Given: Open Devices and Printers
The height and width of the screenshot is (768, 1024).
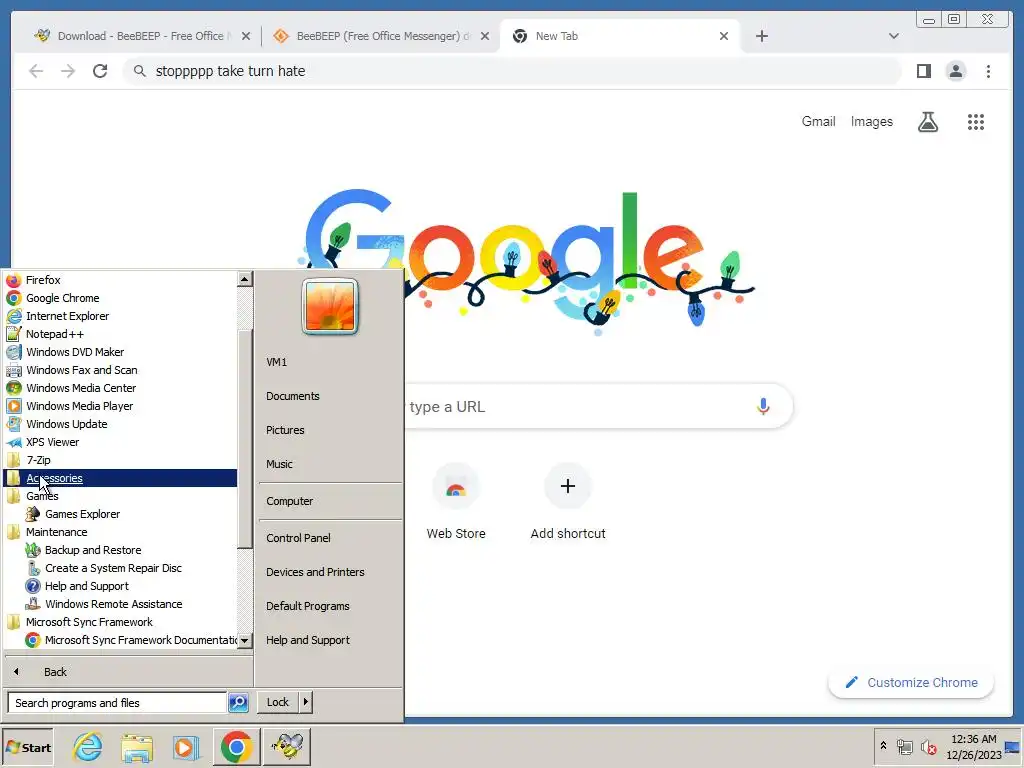Looking at the screenshot, I should (315, 572).
